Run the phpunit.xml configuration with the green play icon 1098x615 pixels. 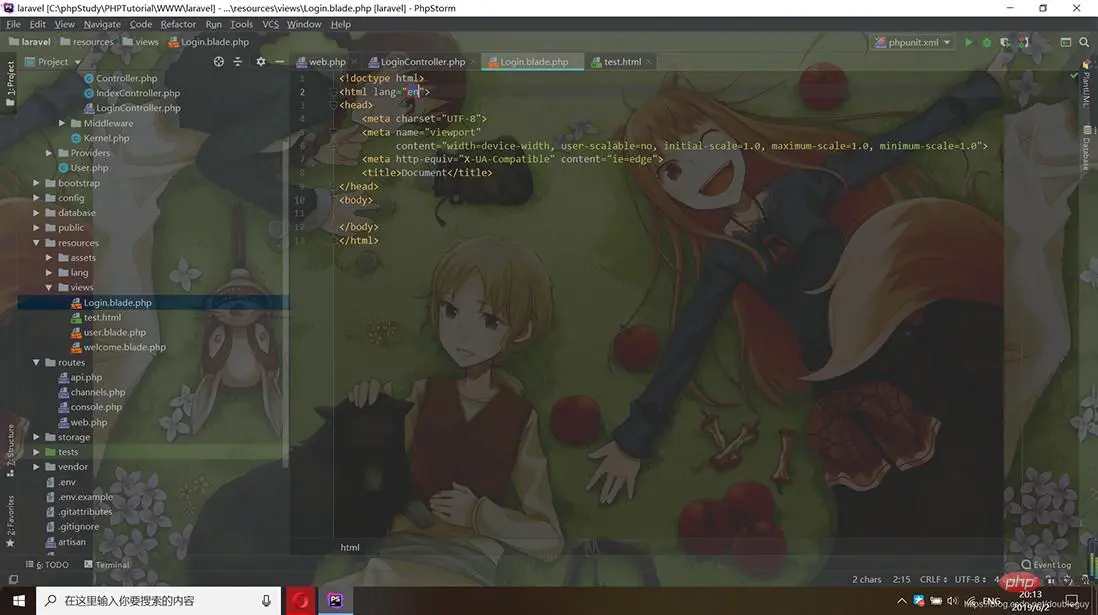pos(968,42)
